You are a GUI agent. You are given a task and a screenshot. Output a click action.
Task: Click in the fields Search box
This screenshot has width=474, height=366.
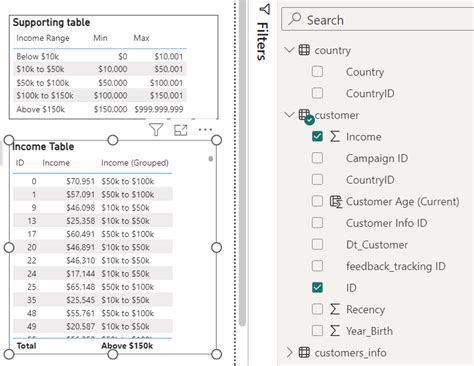378,20
